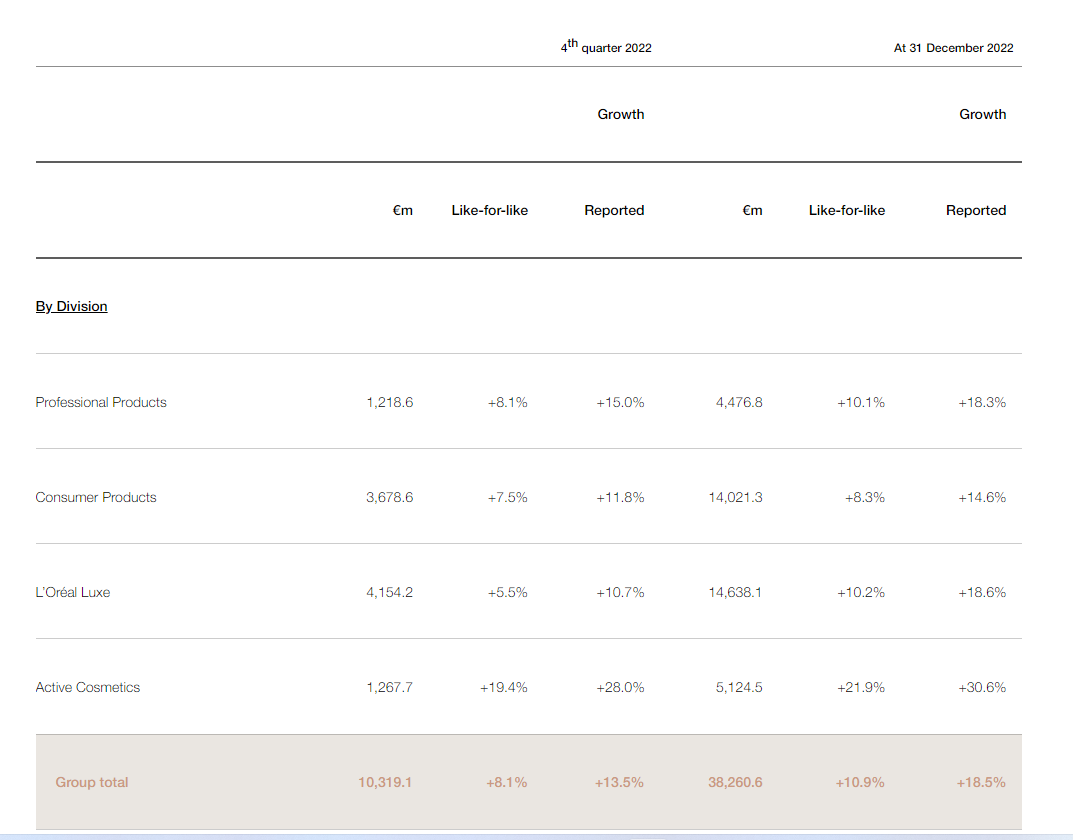Image resolution: width=1073 pixels, height=840 pixels.
Task: Select the 5,124.5 Active Cosmetics figure
Action: pos(739,687)
